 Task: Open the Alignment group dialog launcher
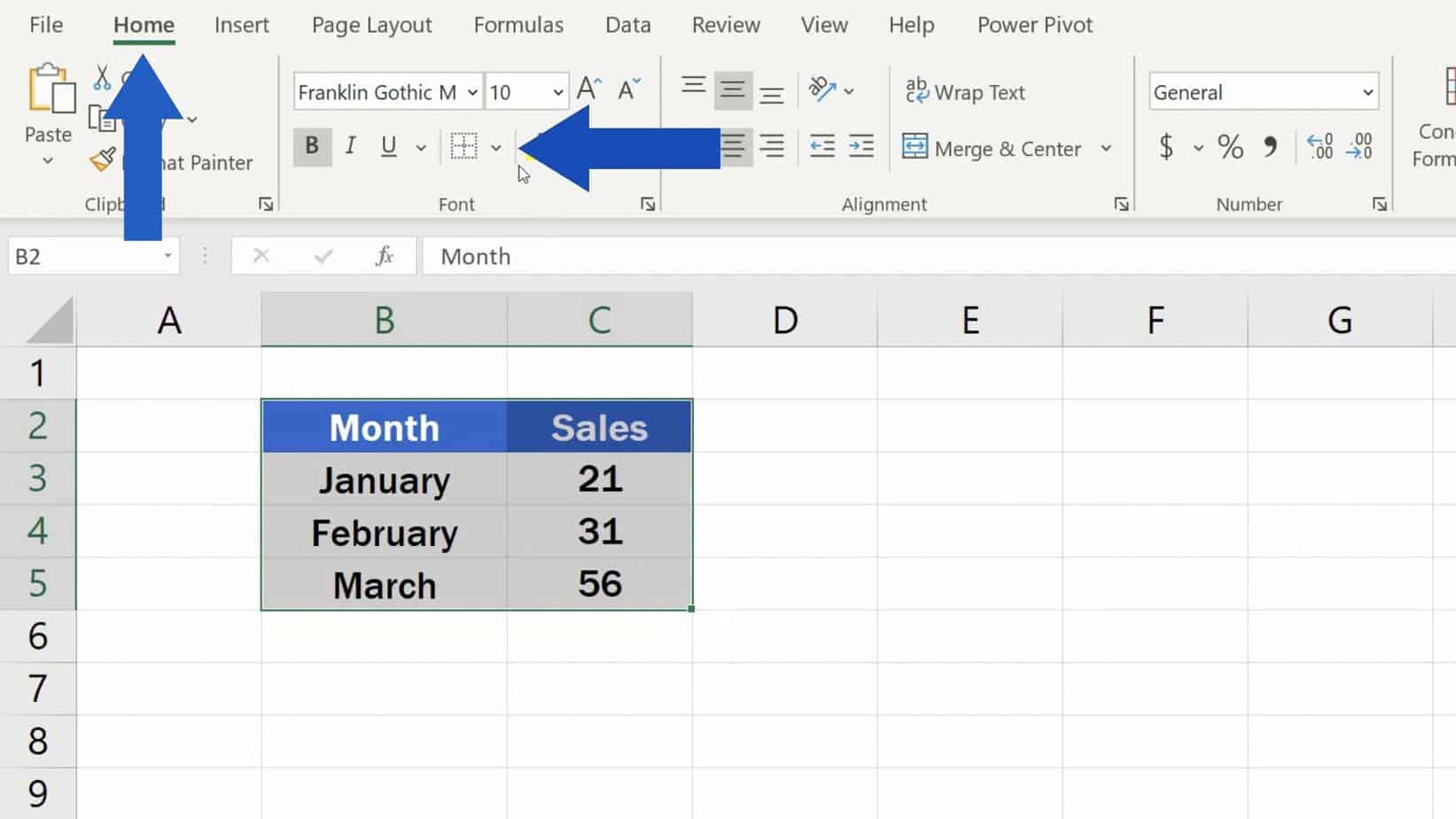click(x=1120, y=203)
